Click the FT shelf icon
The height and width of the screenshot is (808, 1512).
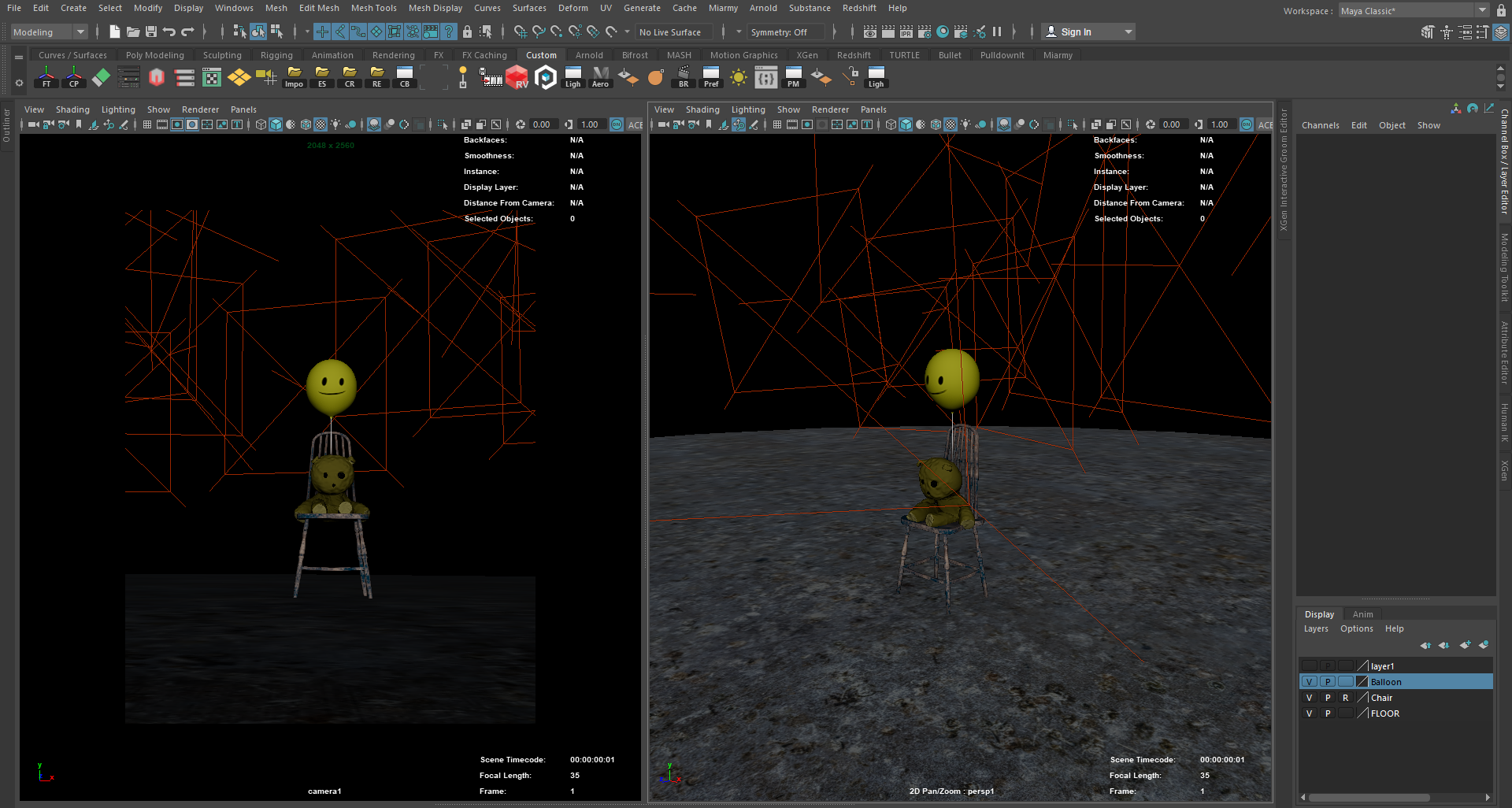[46, 77]
